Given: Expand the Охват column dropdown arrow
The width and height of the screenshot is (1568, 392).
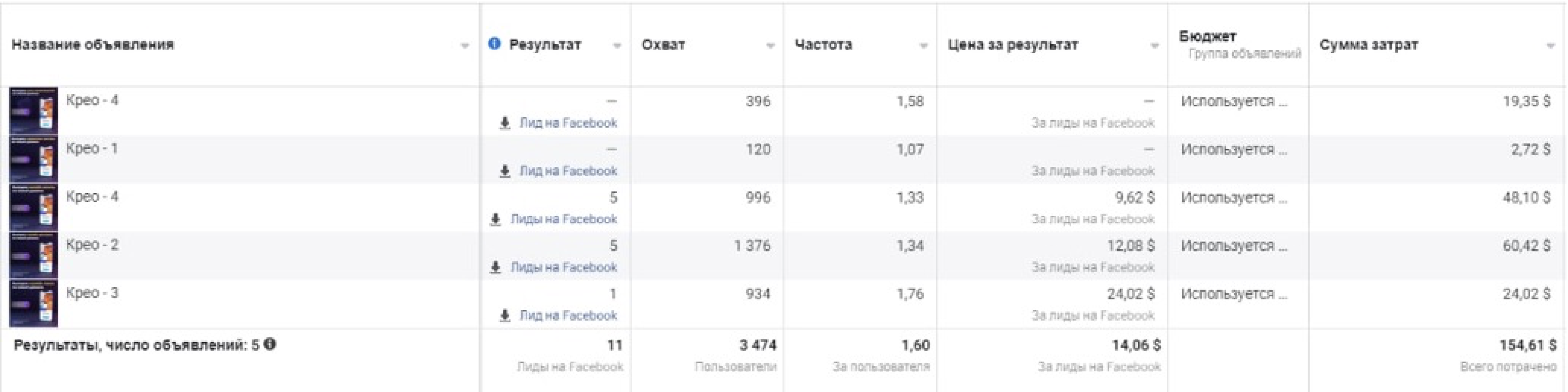Looking at the screenshot, I should tap(770, 46).
